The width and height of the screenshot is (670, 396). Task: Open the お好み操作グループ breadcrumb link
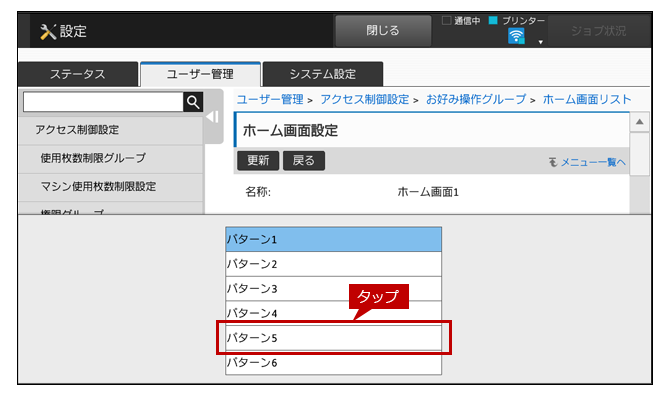476,100
